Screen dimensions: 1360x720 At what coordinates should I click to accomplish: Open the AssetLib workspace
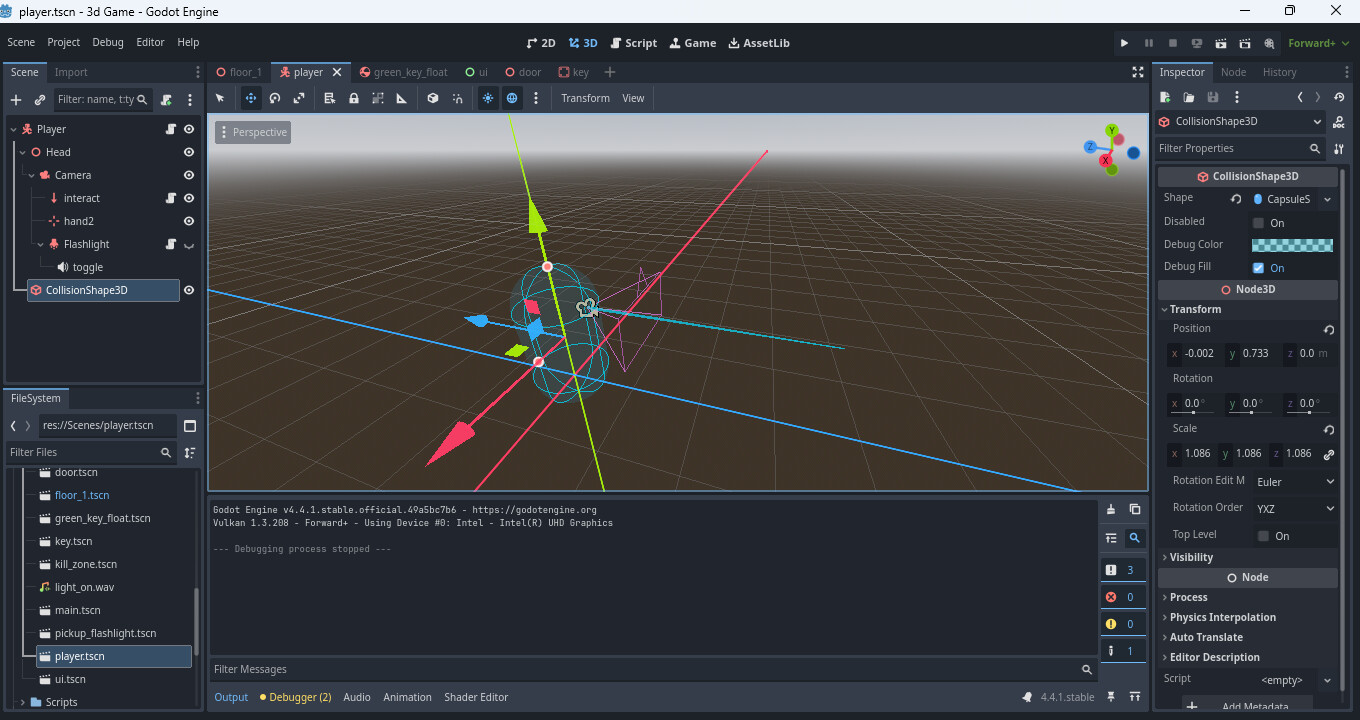pos(759,43)
